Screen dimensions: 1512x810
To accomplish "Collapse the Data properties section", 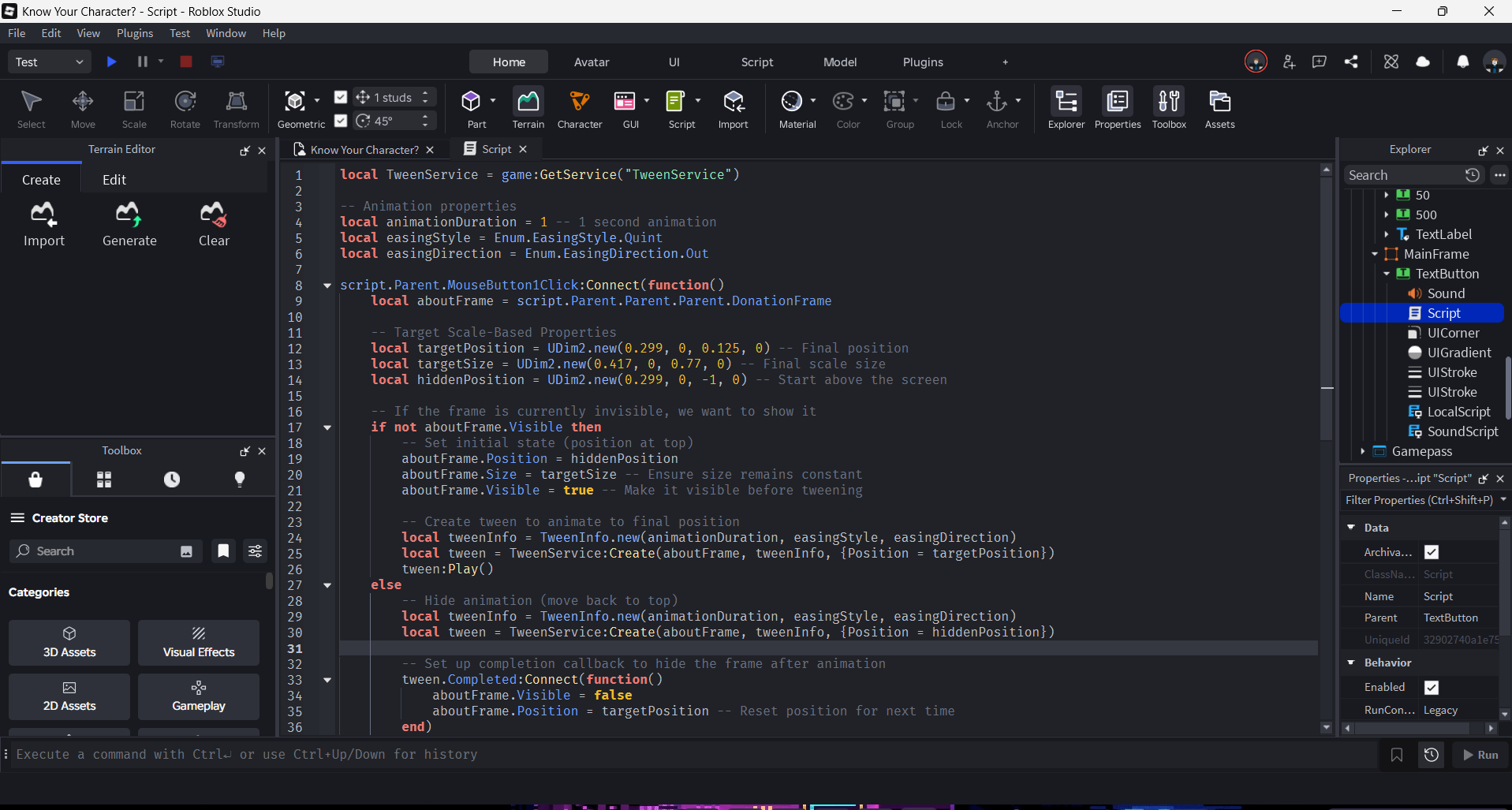I will (x=1351, y=527).
